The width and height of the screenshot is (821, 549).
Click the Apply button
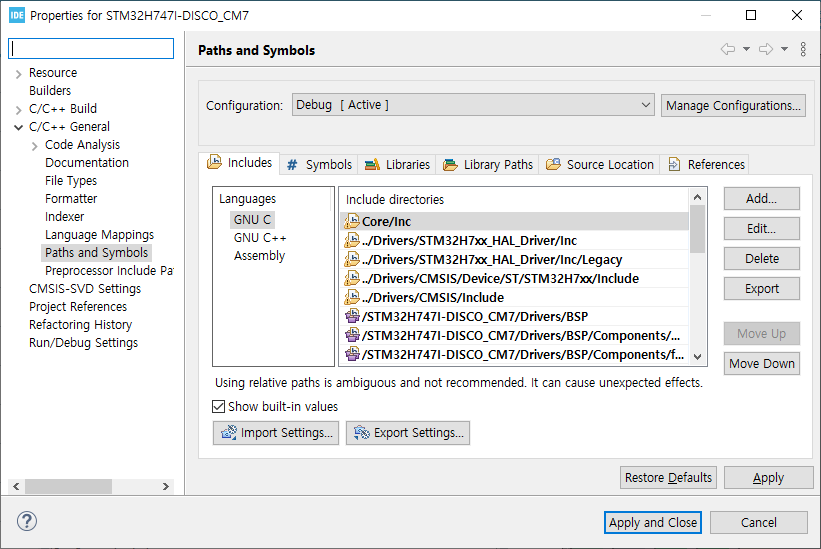[x=768, y=477]
